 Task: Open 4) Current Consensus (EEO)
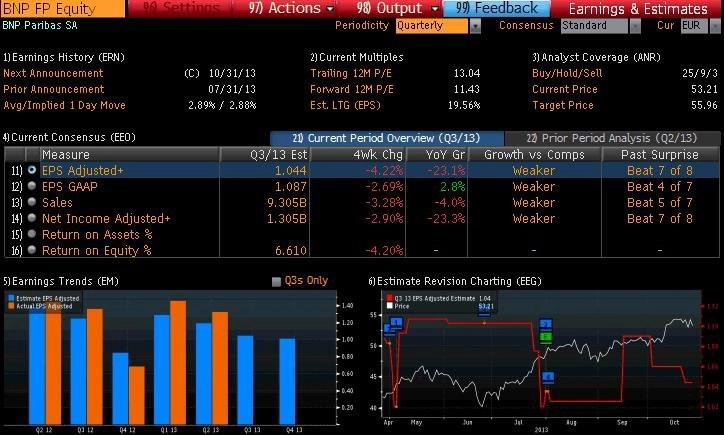69,138
